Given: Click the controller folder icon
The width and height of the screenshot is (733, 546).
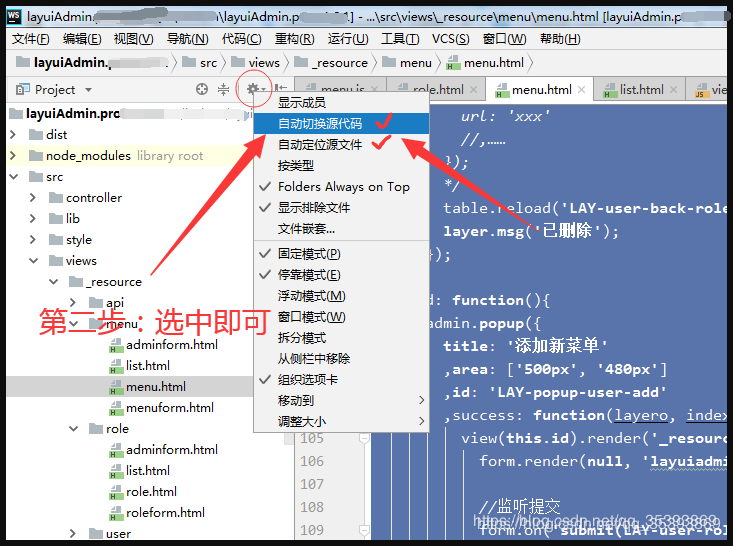Looking at the screenshot, I should click(x=56, y=198).
